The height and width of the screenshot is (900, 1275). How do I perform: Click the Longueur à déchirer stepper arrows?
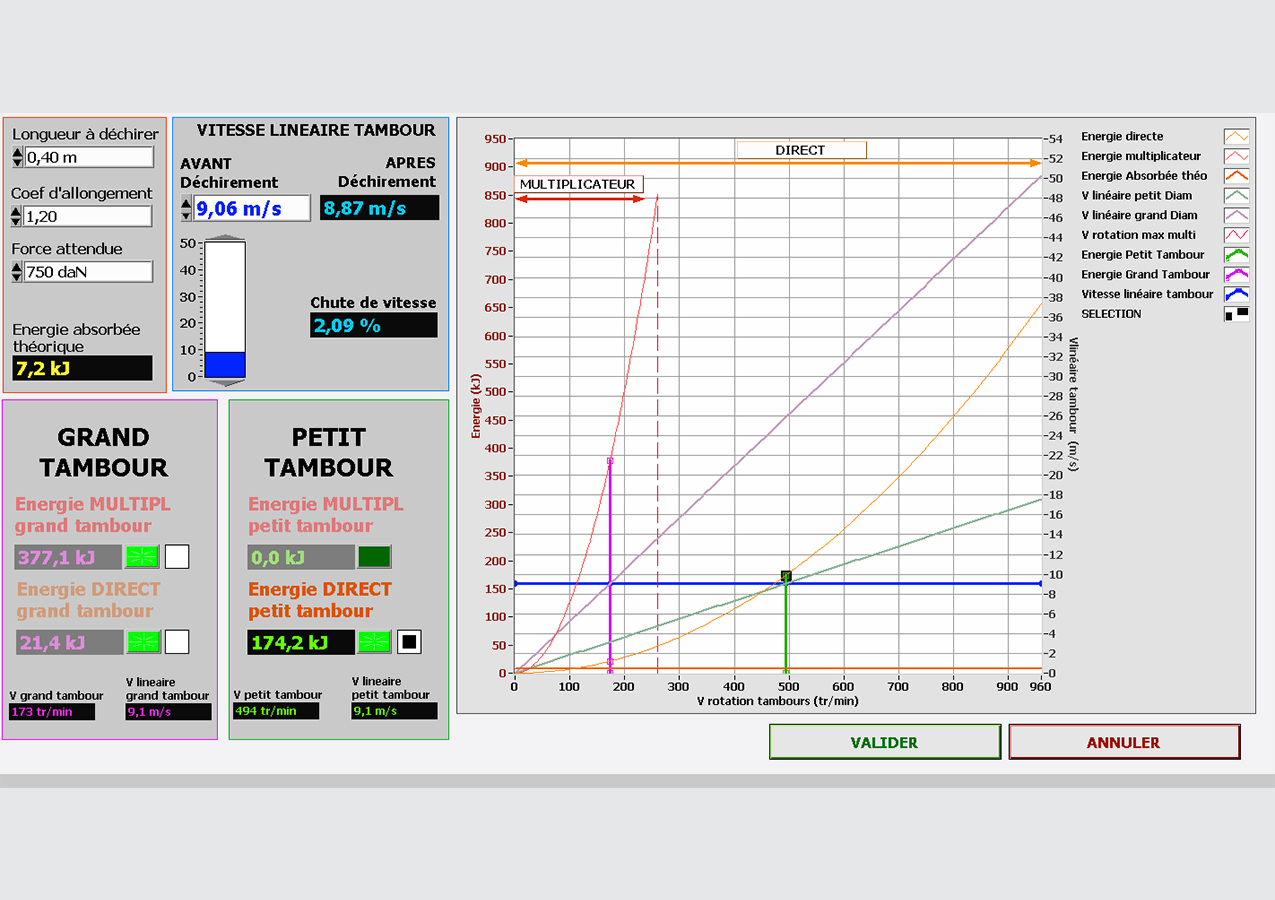tap(17, 157)
